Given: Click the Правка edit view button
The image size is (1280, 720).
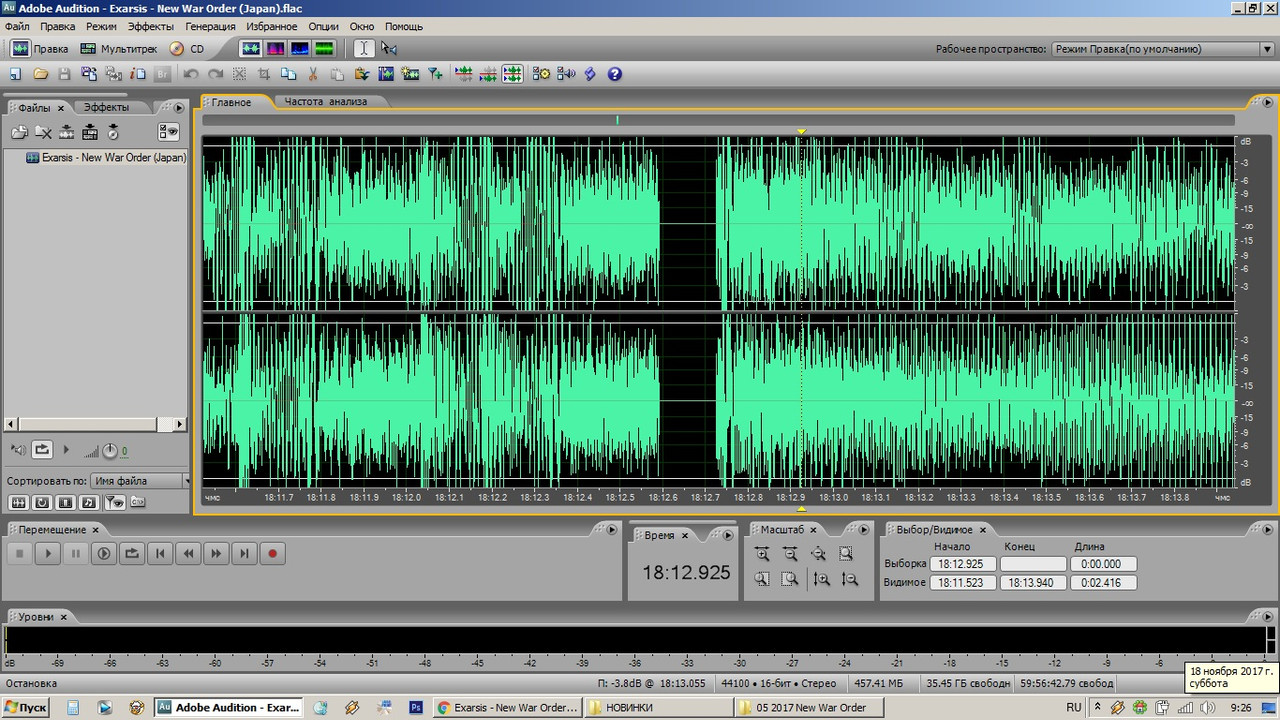Looking at the screenshot, I should [x=40, y=48].
